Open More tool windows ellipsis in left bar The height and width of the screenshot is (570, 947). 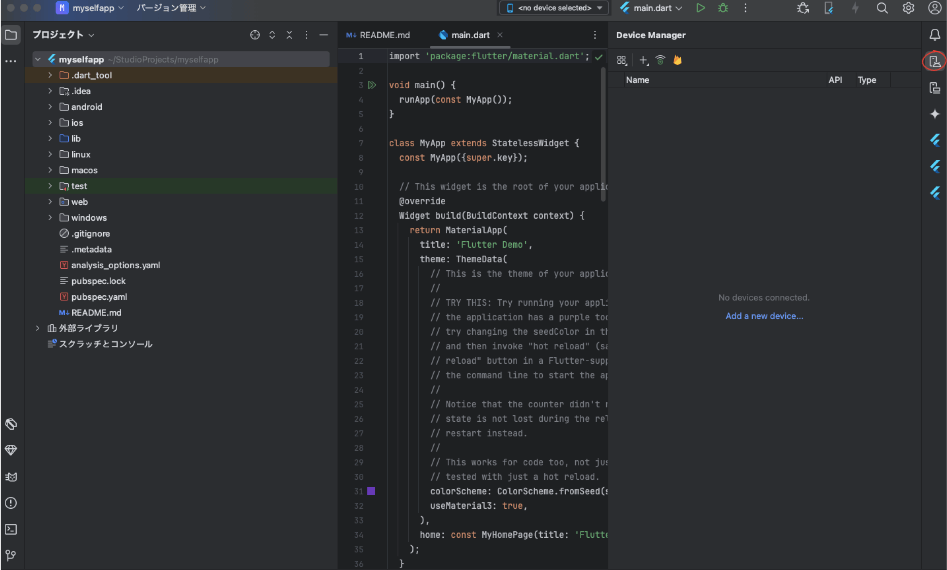point(11,61)
